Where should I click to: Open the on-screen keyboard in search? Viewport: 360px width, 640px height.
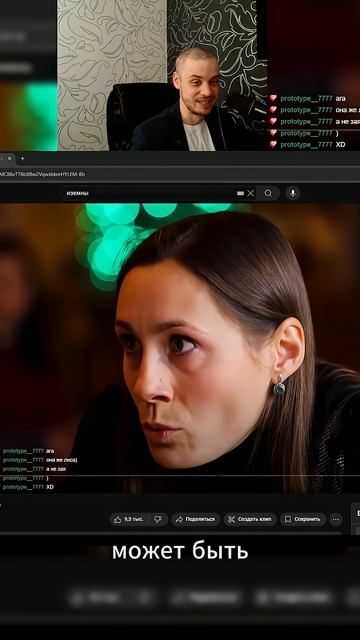point(240,193)
